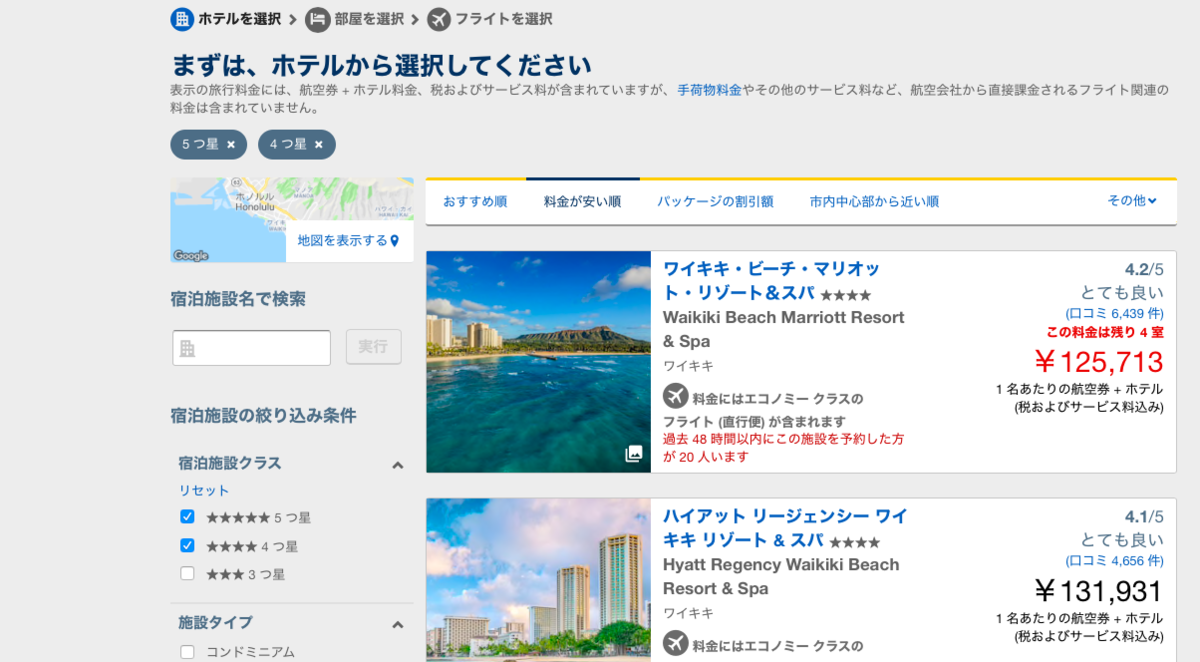
Task: Click the room key icon beside 部屋を選択
Action: click(318, 19)
